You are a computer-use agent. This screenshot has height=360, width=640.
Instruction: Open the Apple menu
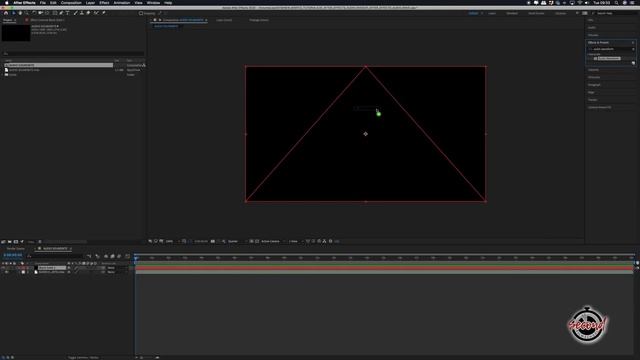[6, 2]
